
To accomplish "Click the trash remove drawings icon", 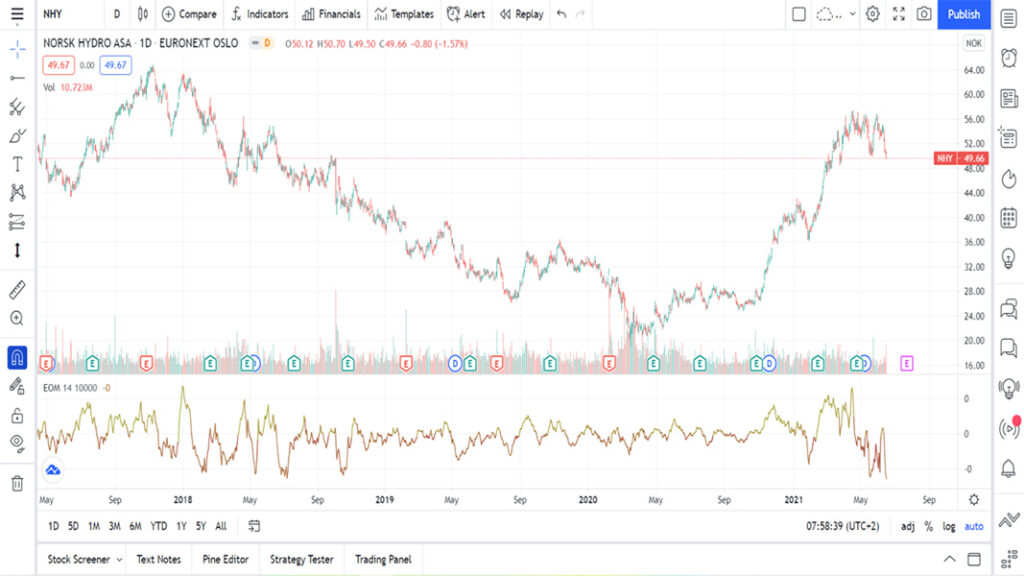I will point(17,483).
